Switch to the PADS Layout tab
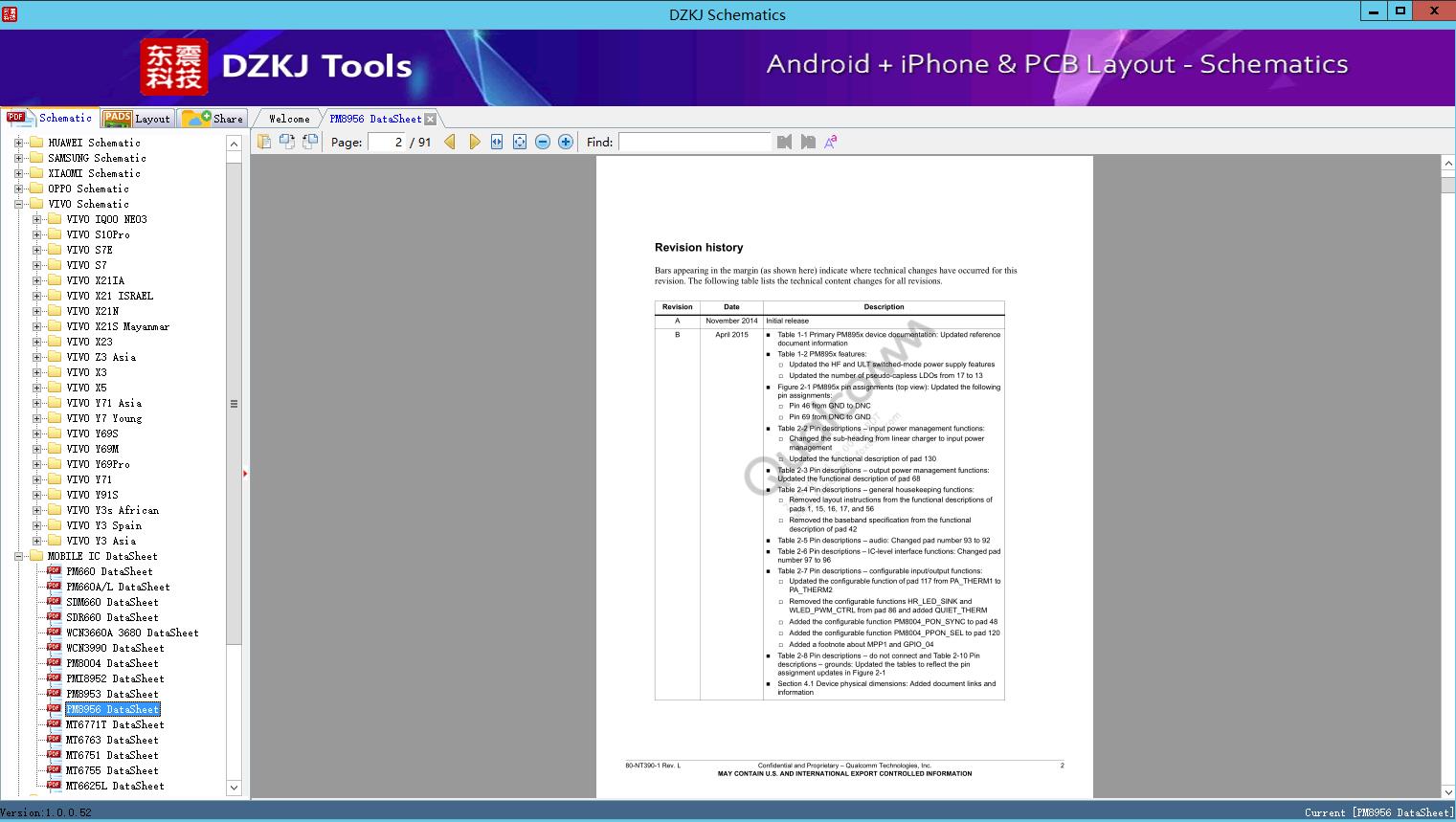This screenshot has height=822, width=1456. pyautogui.click(x=137, y=119)
